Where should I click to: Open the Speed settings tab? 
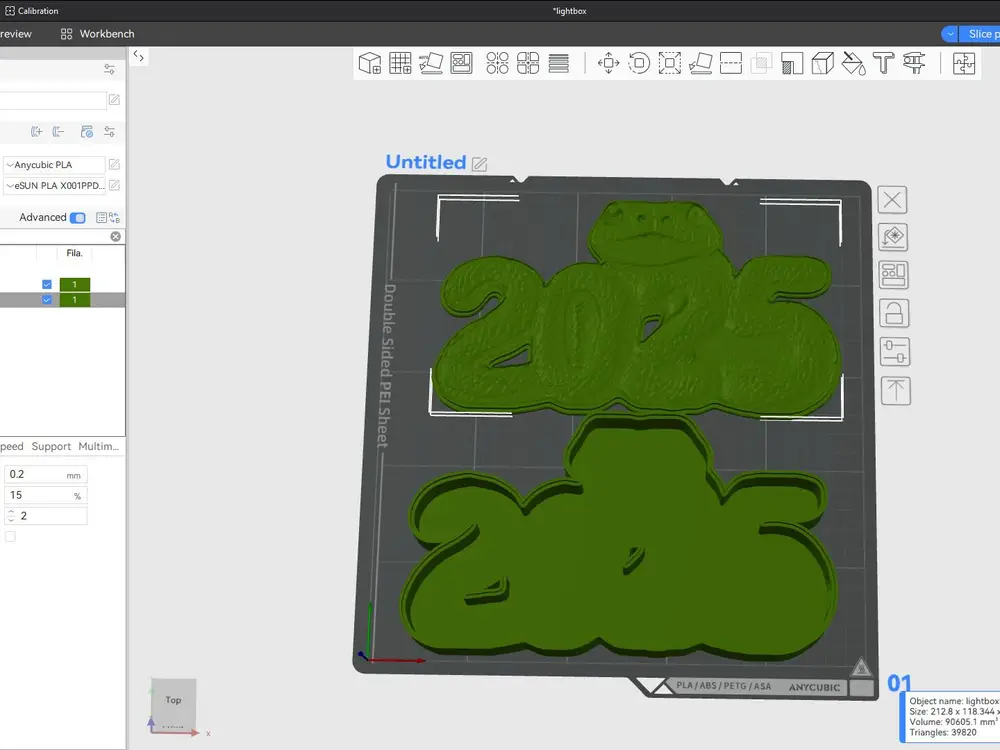click(x=11, y=446)
